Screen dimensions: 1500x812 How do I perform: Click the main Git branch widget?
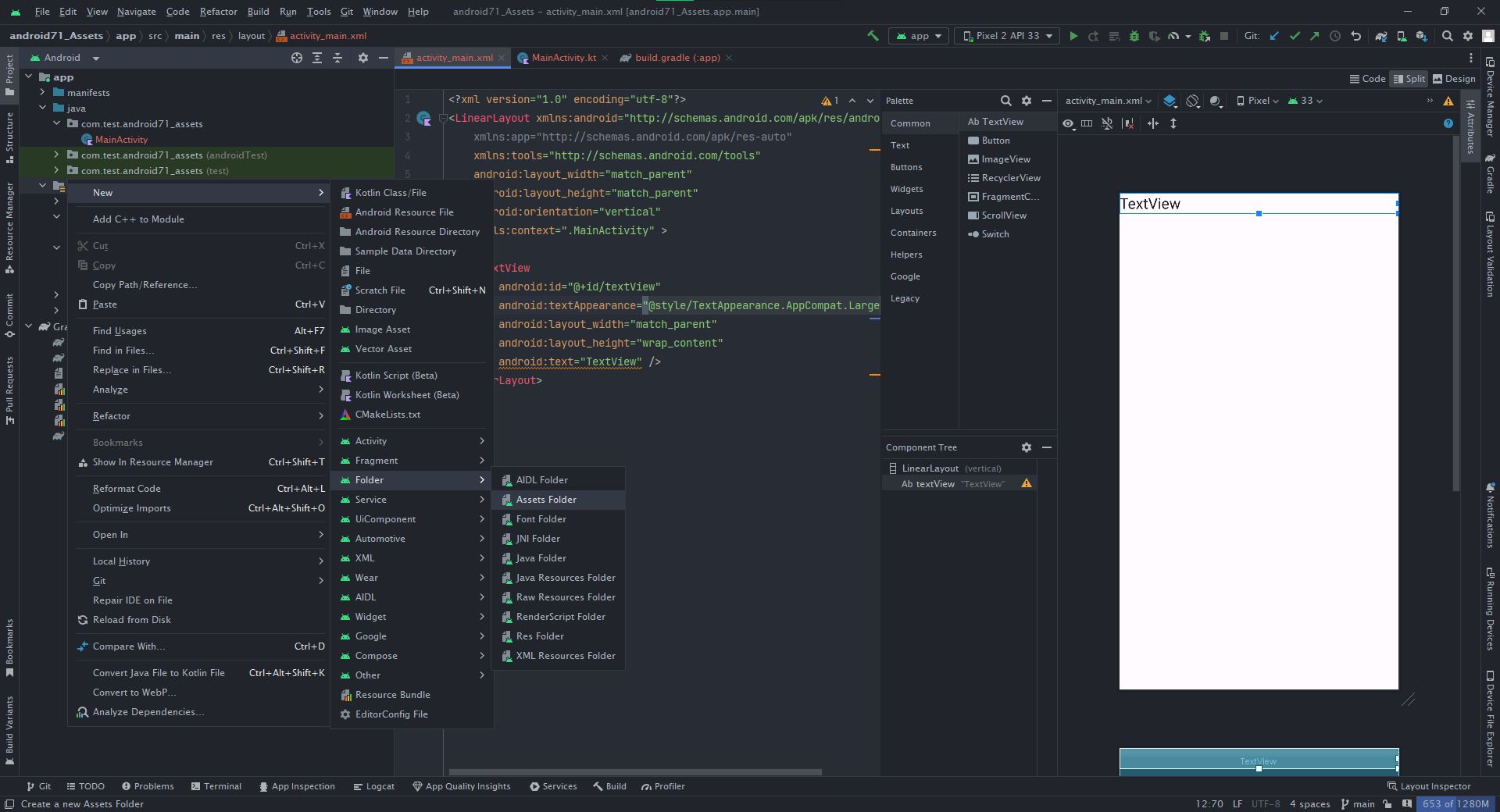pos(1358,804)
